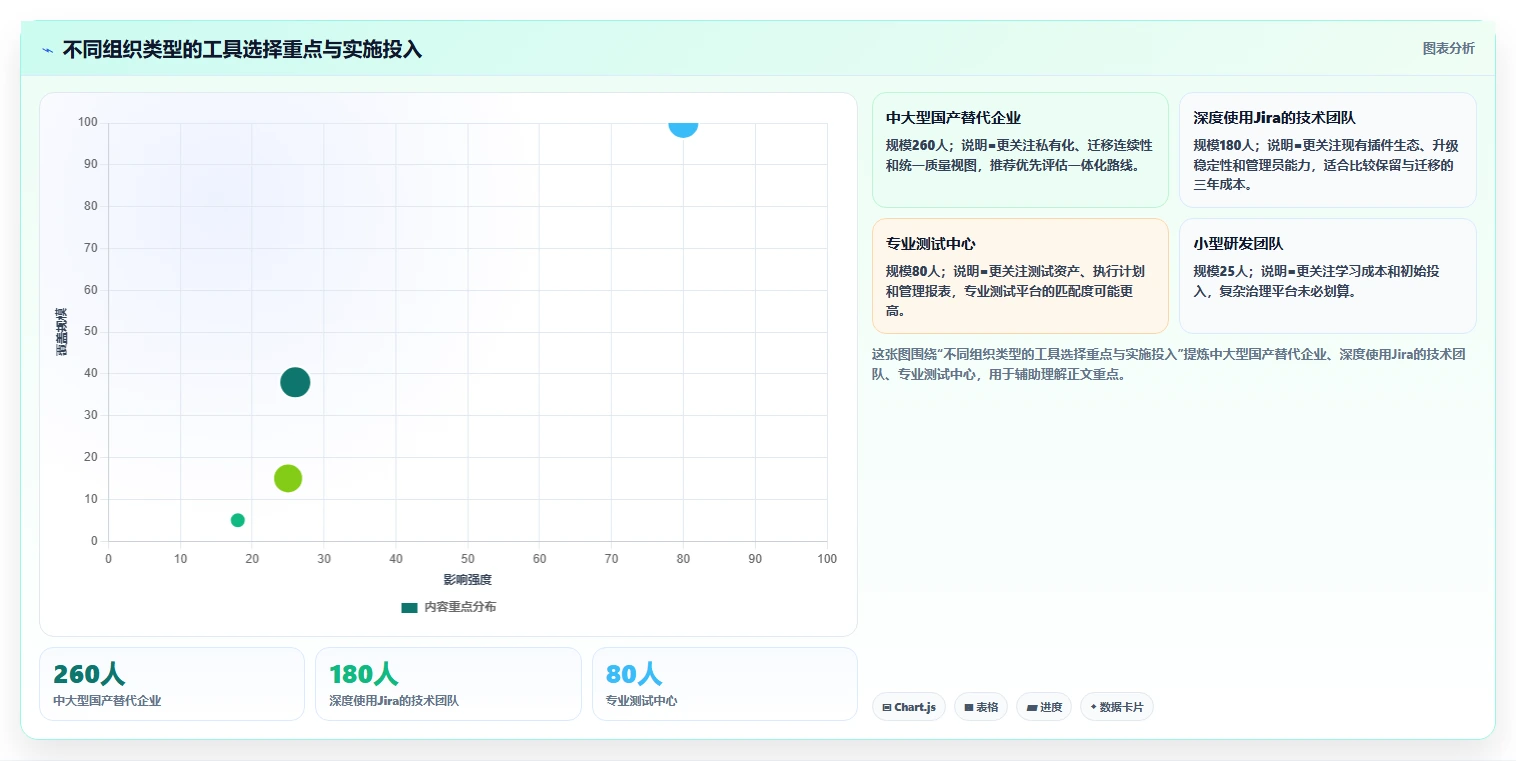Select the 表格 tag chip
The width and height of the screenshot is (1516, 761).
click(981, 707)
